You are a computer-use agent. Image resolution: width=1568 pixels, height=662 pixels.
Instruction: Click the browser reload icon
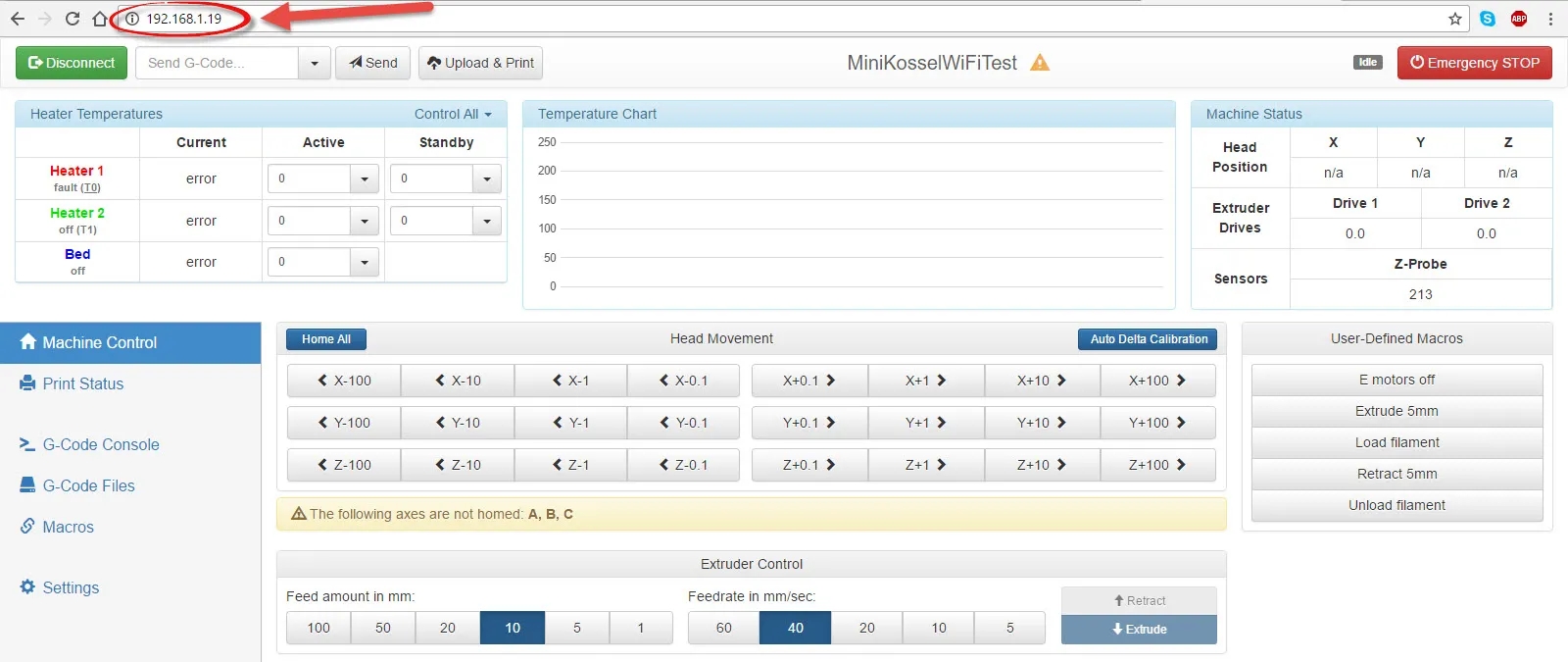pyautogui.click(x=72, y=19)
